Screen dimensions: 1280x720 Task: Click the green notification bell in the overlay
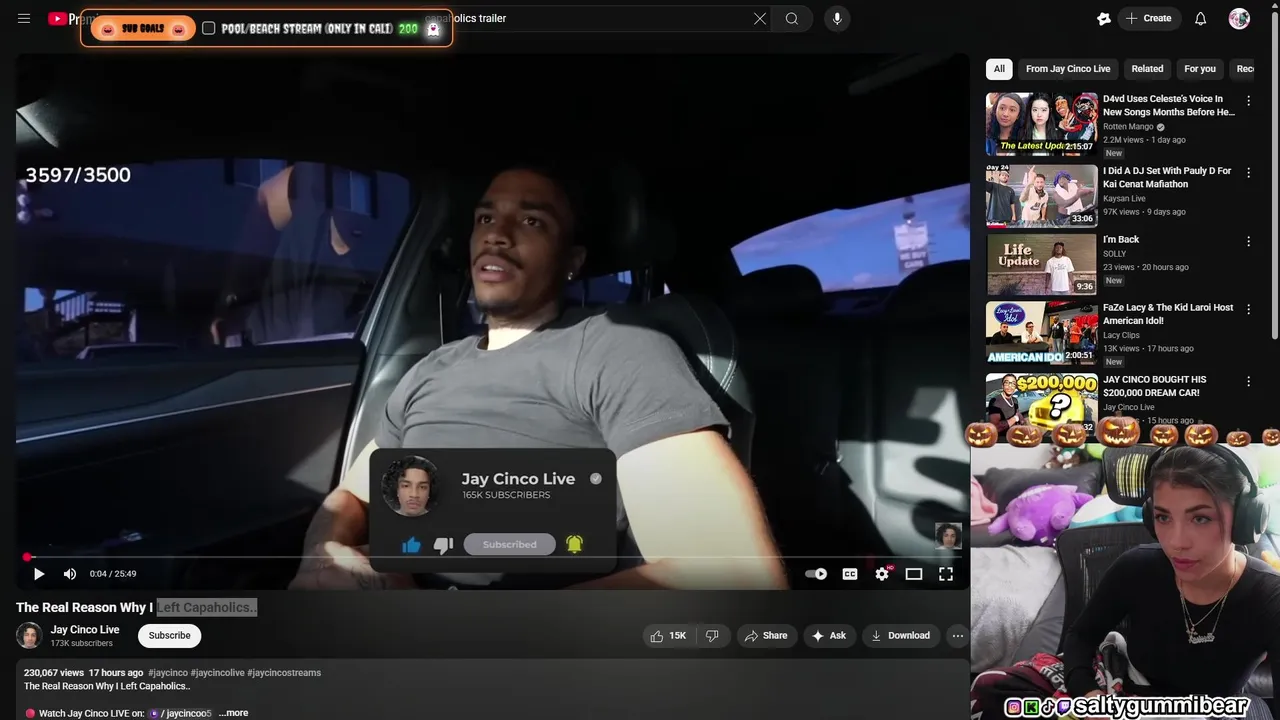[574, 544]
